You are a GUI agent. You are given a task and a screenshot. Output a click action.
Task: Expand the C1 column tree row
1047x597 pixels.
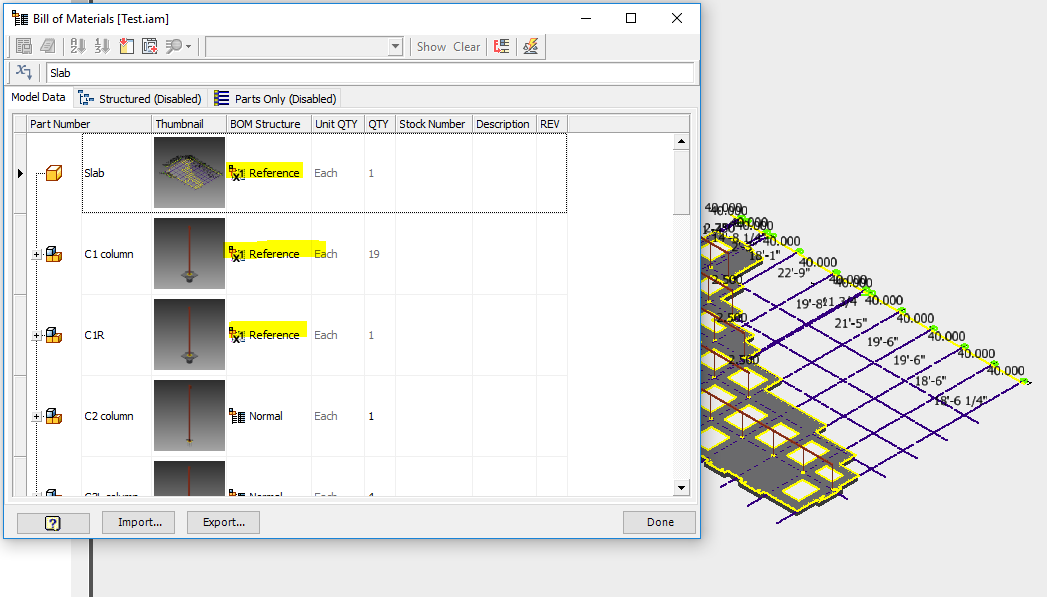click(35, 253)
